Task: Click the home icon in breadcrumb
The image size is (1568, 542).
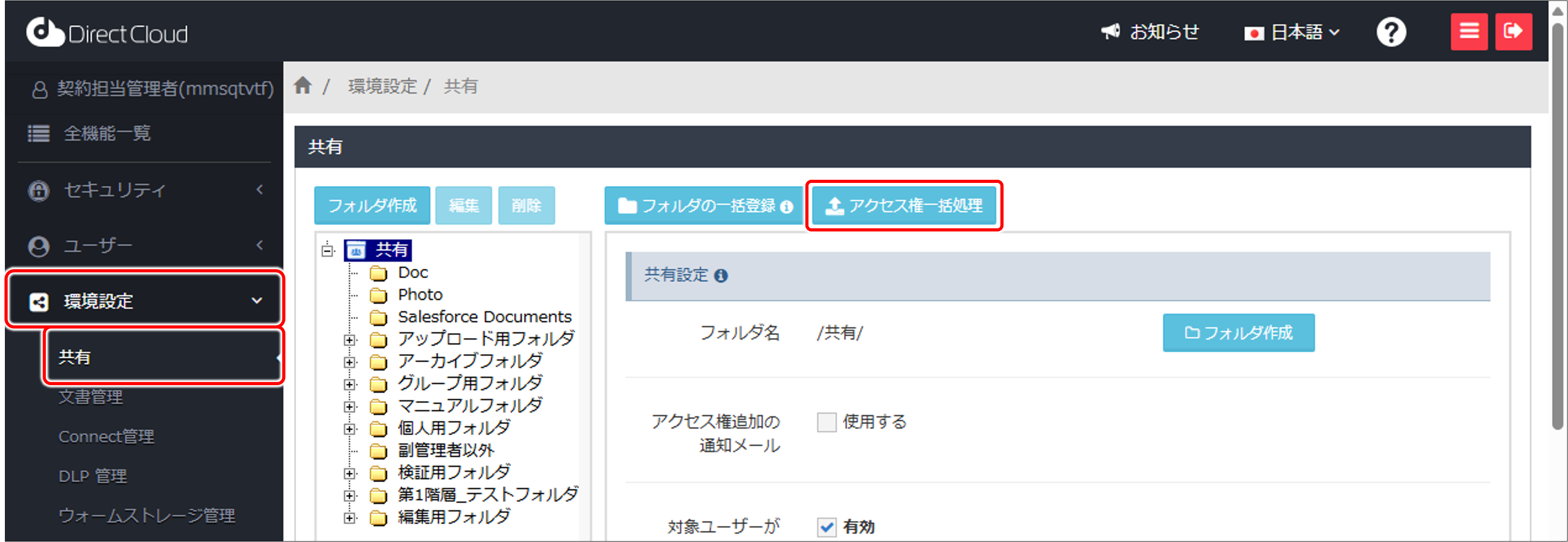Action: (302, 86)
